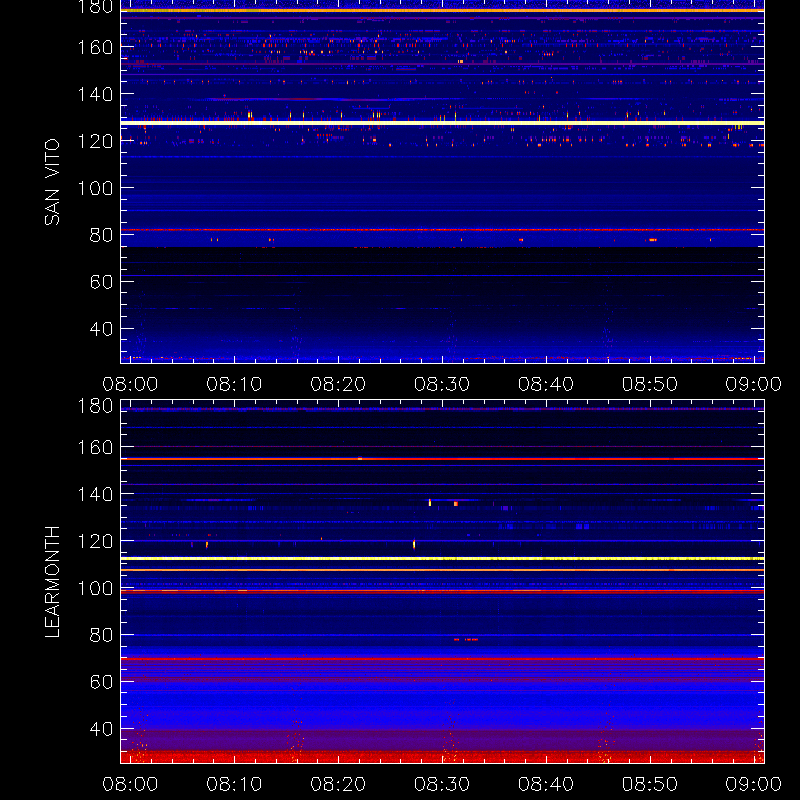Viewport: 800px width, 800px height.
Task: Click 120 on the Learmonth frequency axis
Action: (95, 541)
